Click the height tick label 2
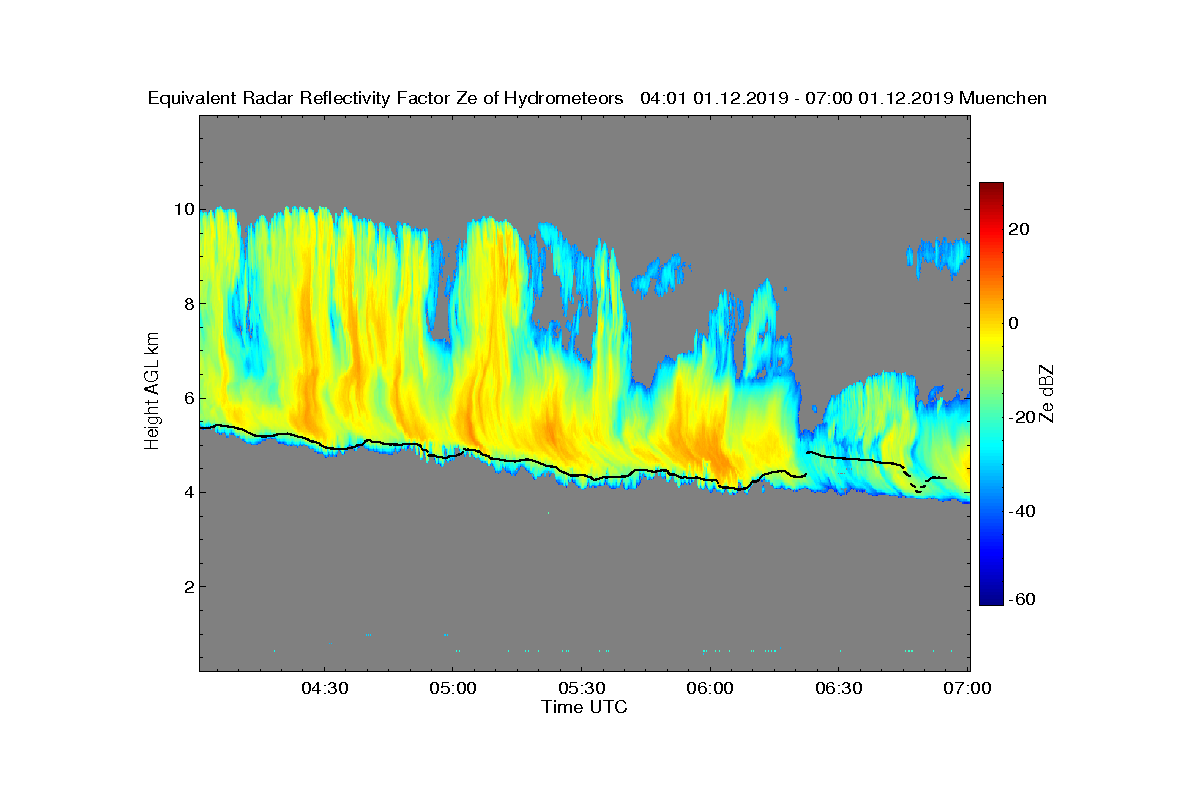Viewport: 1200px width, 800px height. 187,586
